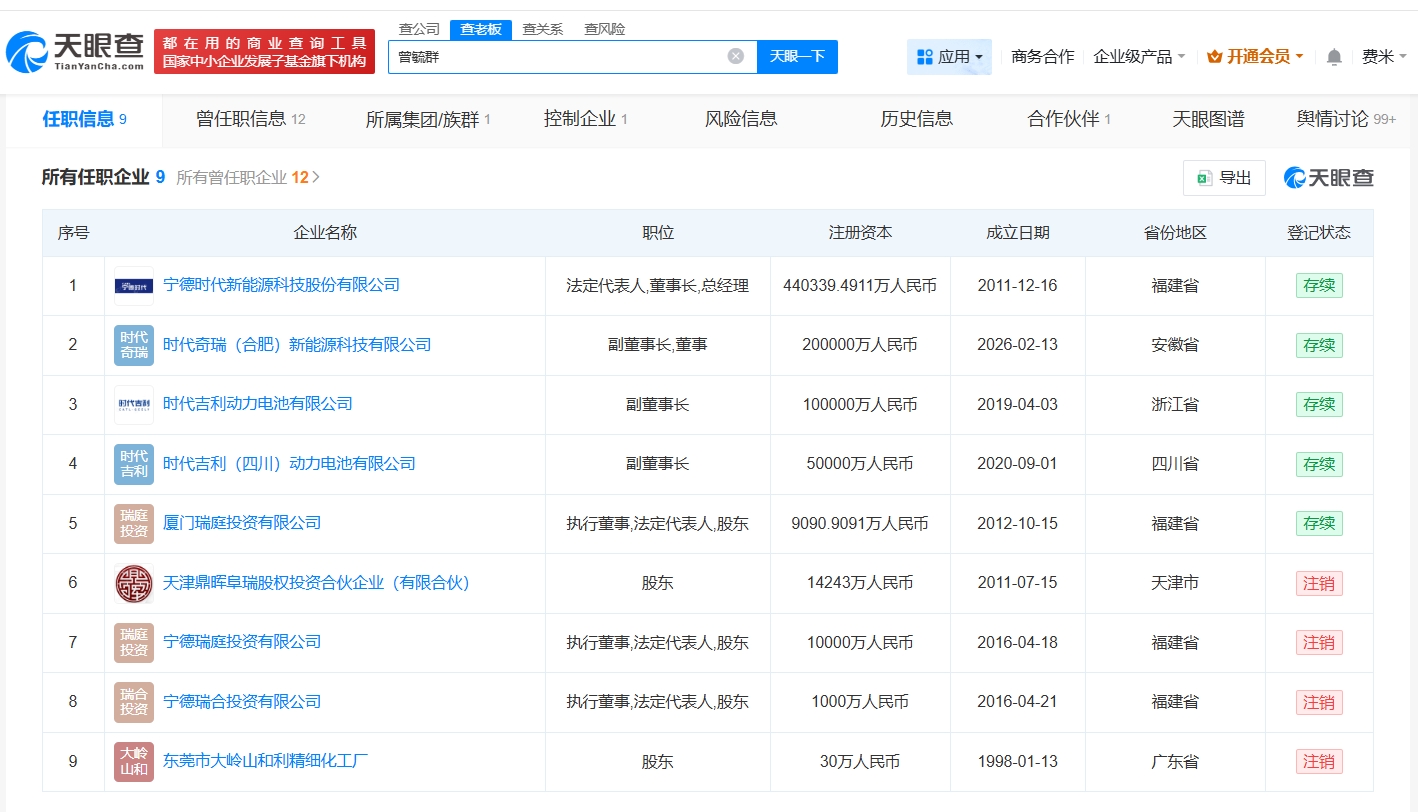Open the 费米 user account menu

pos(1384,57)
